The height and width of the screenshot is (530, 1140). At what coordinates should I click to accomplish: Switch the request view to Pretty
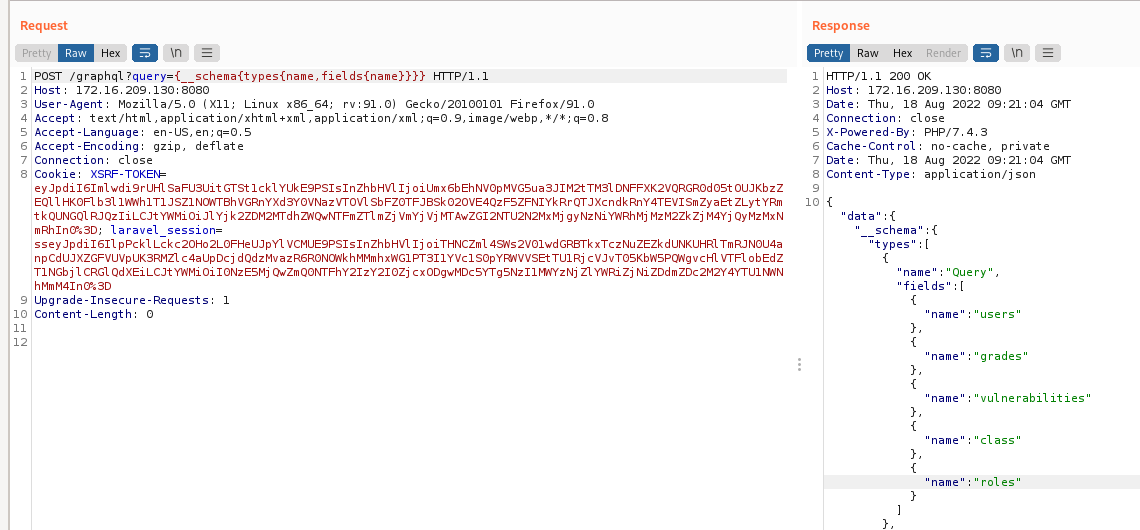click(x=36, y=53)
